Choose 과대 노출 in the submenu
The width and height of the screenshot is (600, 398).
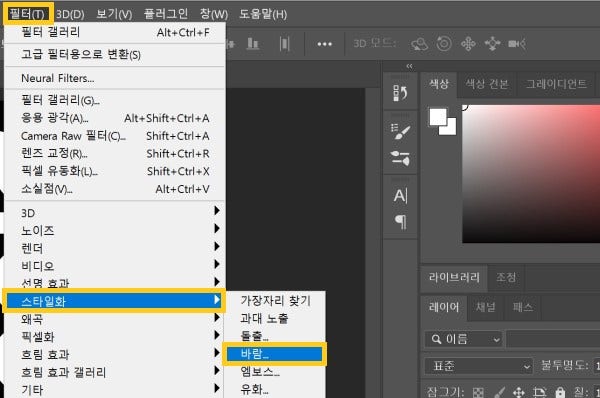click(276, 318)
